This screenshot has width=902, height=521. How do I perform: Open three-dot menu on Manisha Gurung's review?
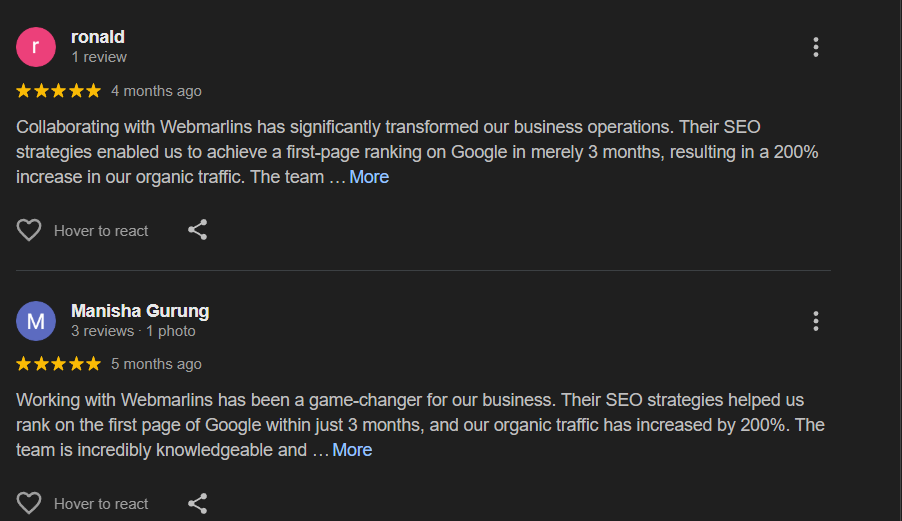click(x=816, y=321)
